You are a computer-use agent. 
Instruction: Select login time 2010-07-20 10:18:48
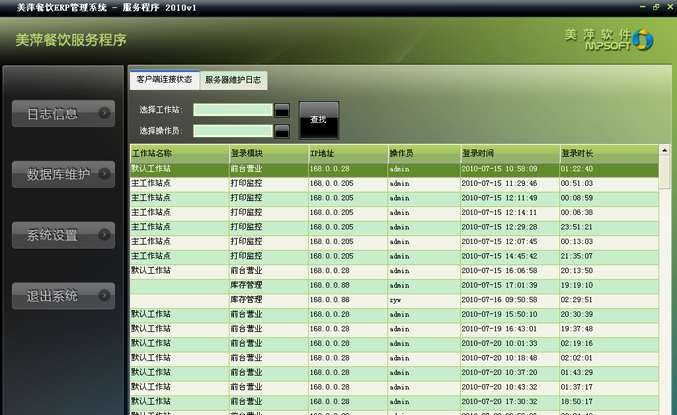pyautogui.click(x=499, y=358)
